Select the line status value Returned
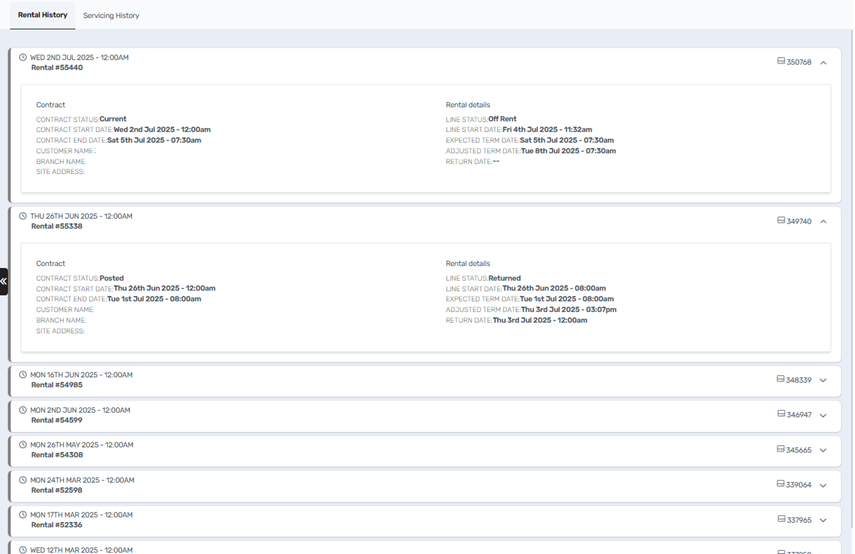This screenshot has width=855, height=554. pos(504,278)
